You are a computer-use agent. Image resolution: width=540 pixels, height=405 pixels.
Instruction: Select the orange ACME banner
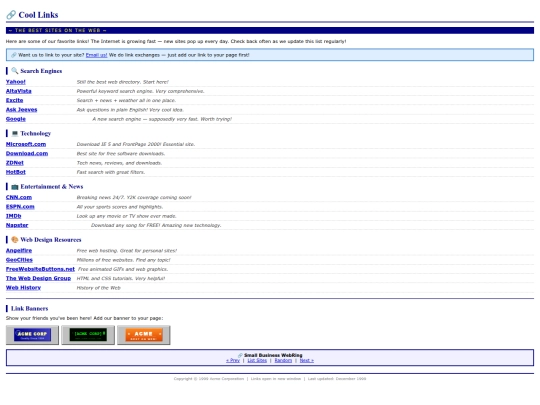[x=144, y=335]
